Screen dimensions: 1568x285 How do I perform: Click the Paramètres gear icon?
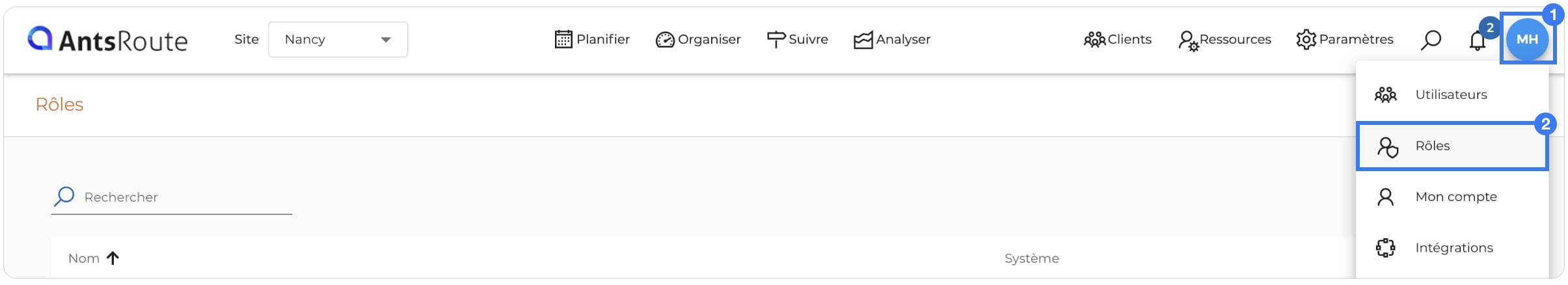pyautogui.click(x=1306, y=40)
